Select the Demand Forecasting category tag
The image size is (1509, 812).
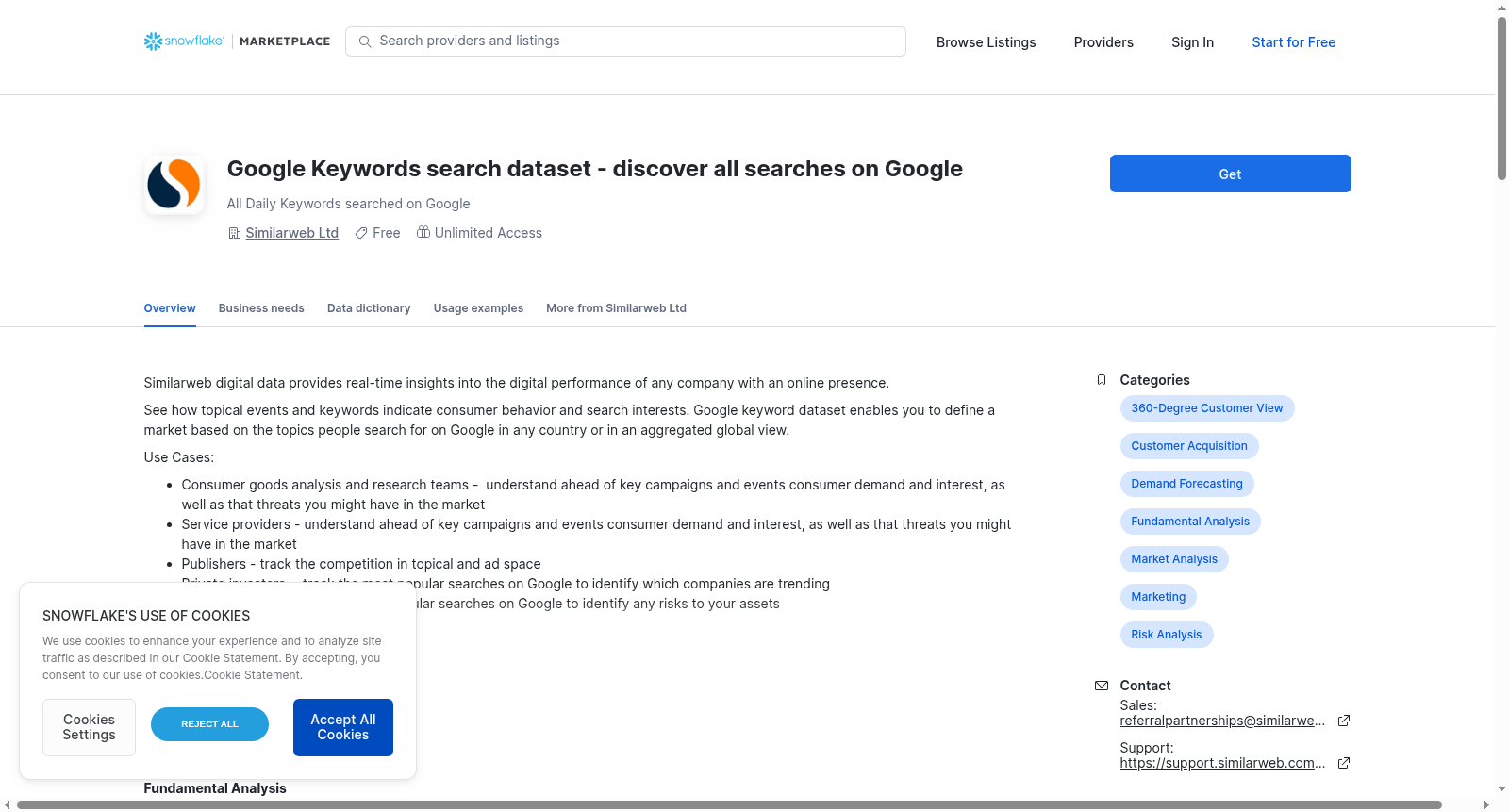click(1186, 484)
